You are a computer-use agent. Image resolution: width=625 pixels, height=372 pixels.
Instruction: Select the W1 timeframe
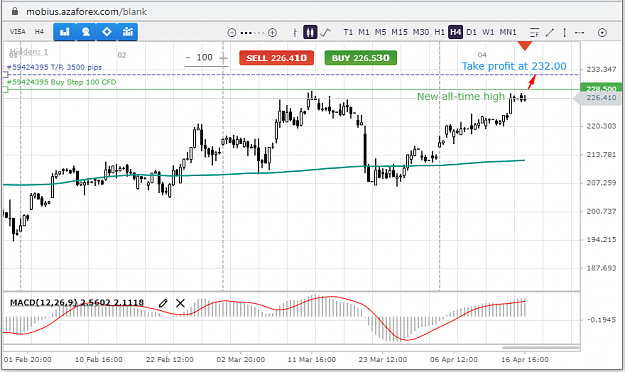click(488, 32)
